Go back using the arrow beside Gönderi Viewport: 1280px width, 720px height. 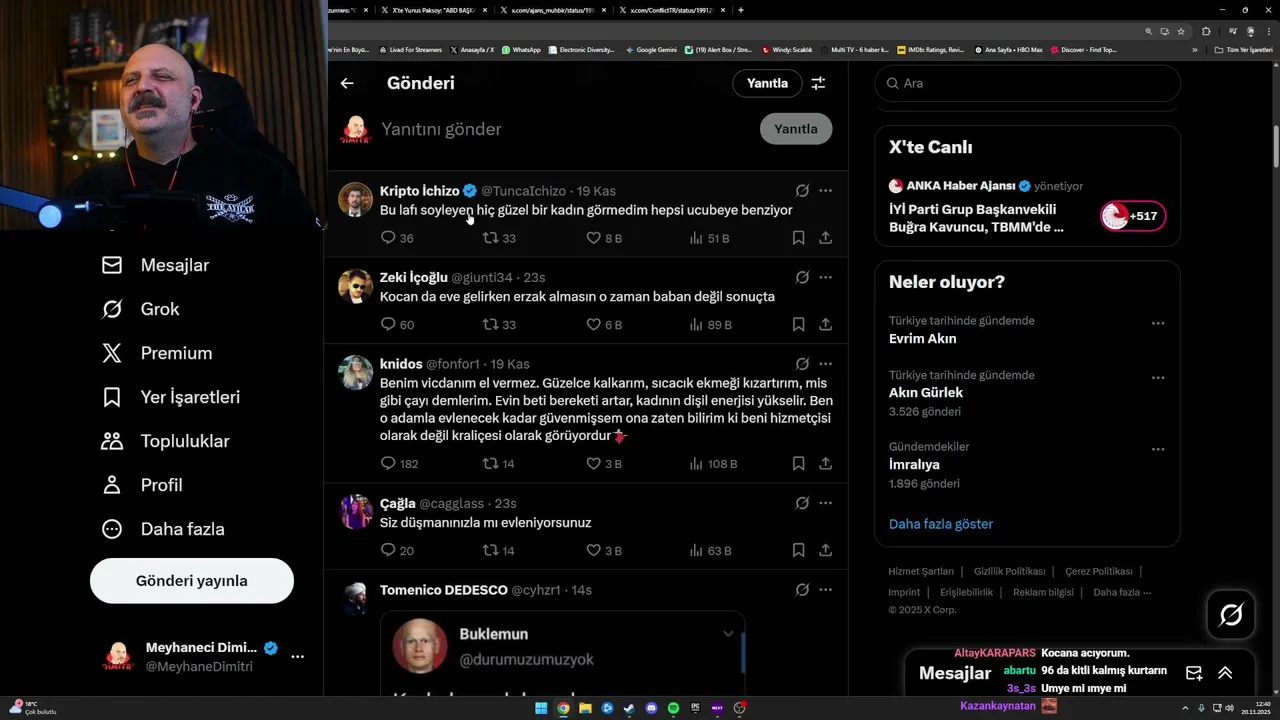coord(347,83)
